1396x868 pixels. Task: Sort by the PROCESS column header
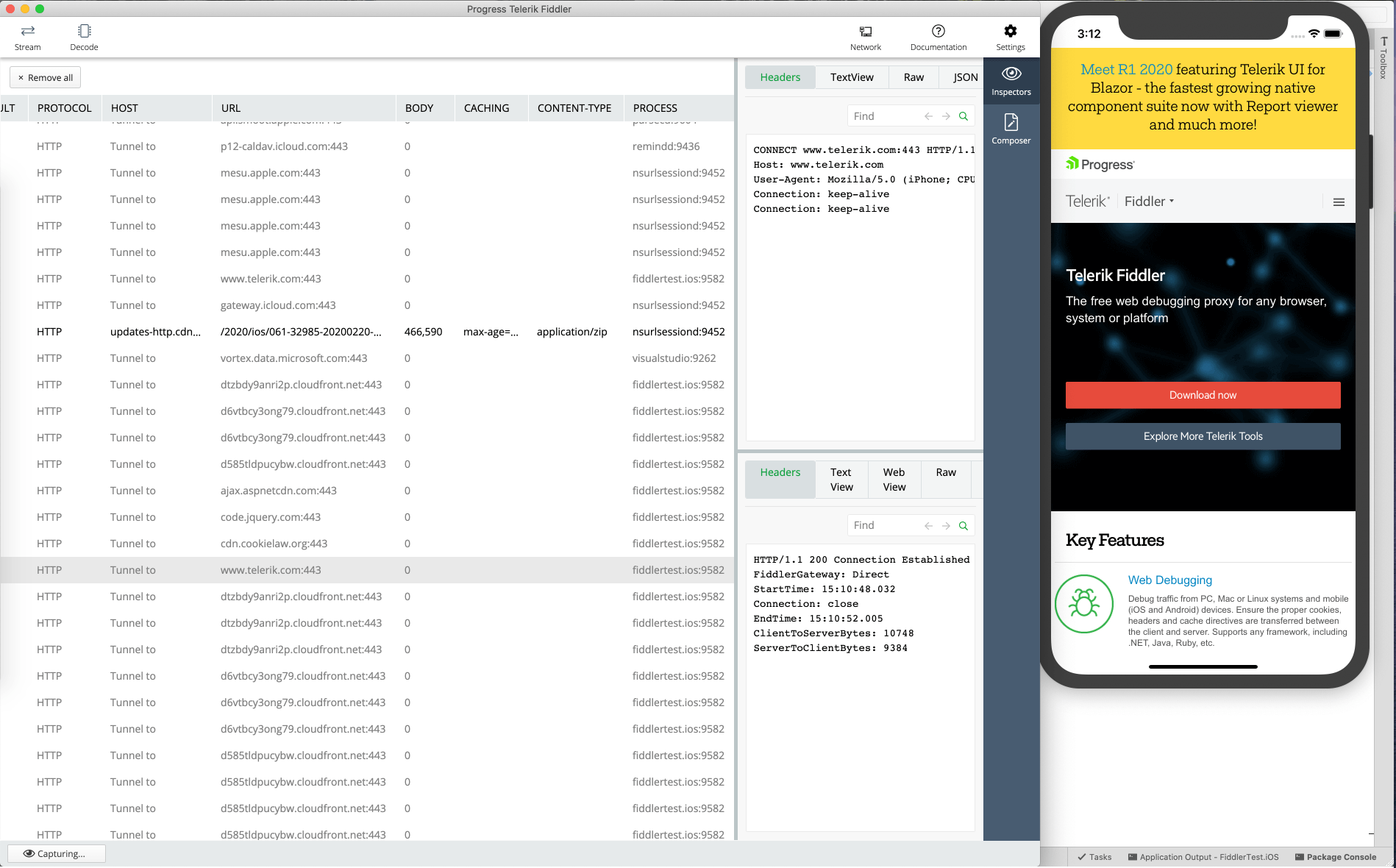pyautogui.click(x=678, y=108)
